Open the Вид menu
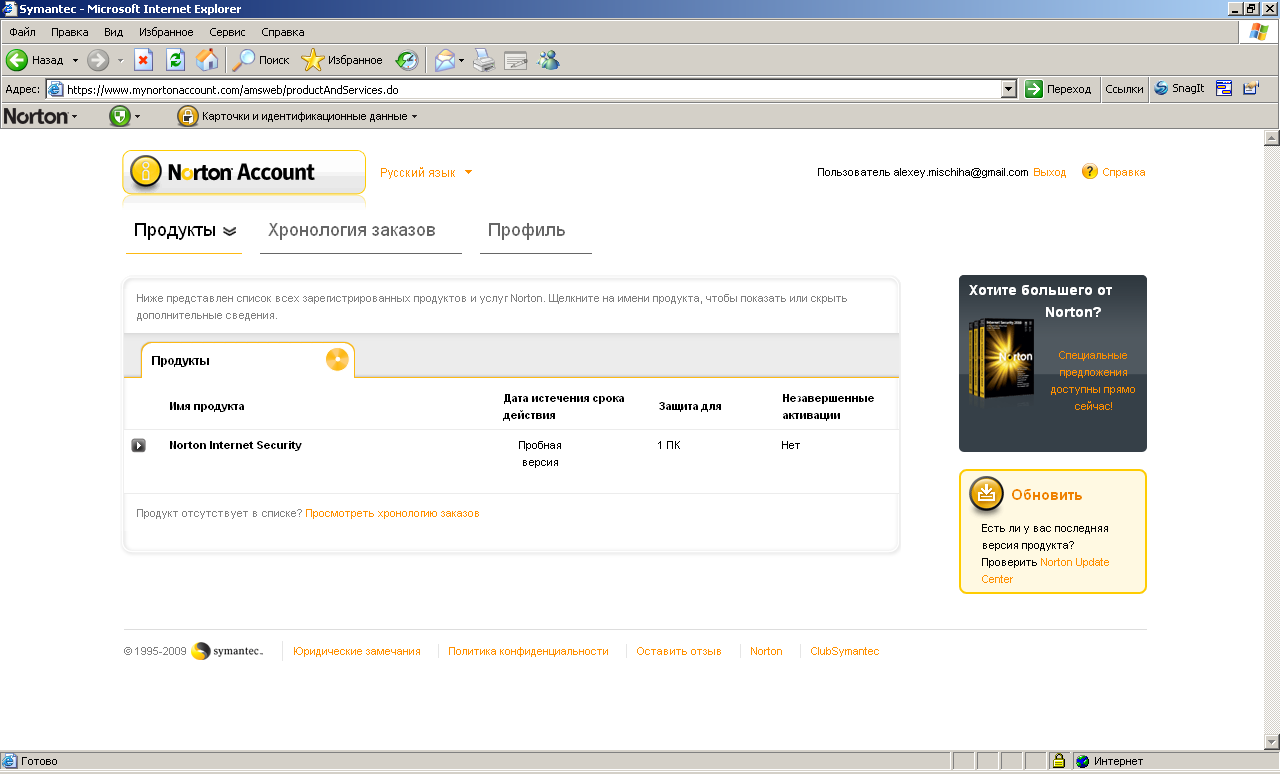The image size is (1280, 774). click(x=114, y=32)
